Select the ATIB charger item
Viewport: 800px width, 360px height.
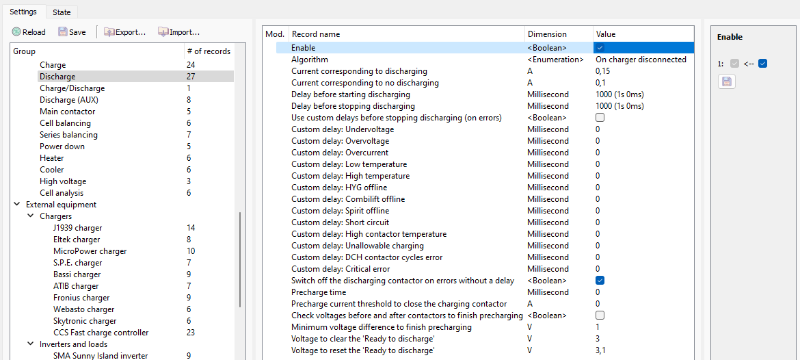click(x=76, y=286)
